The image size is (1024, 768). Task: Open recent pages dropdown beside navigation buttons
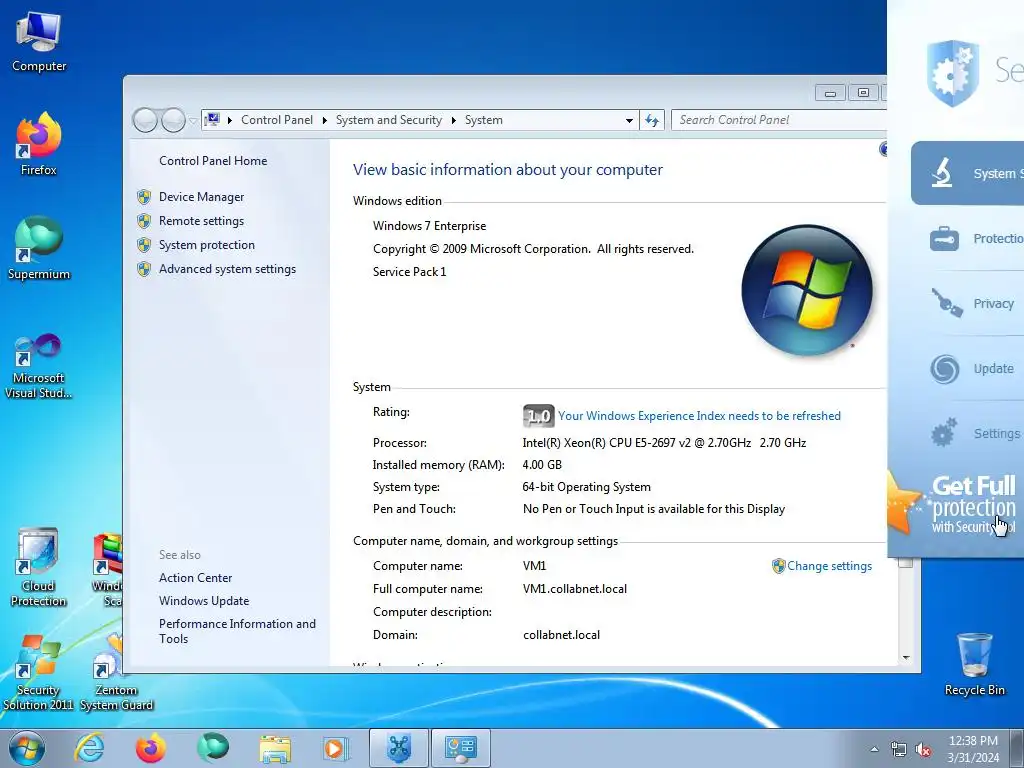pos(193,120)
